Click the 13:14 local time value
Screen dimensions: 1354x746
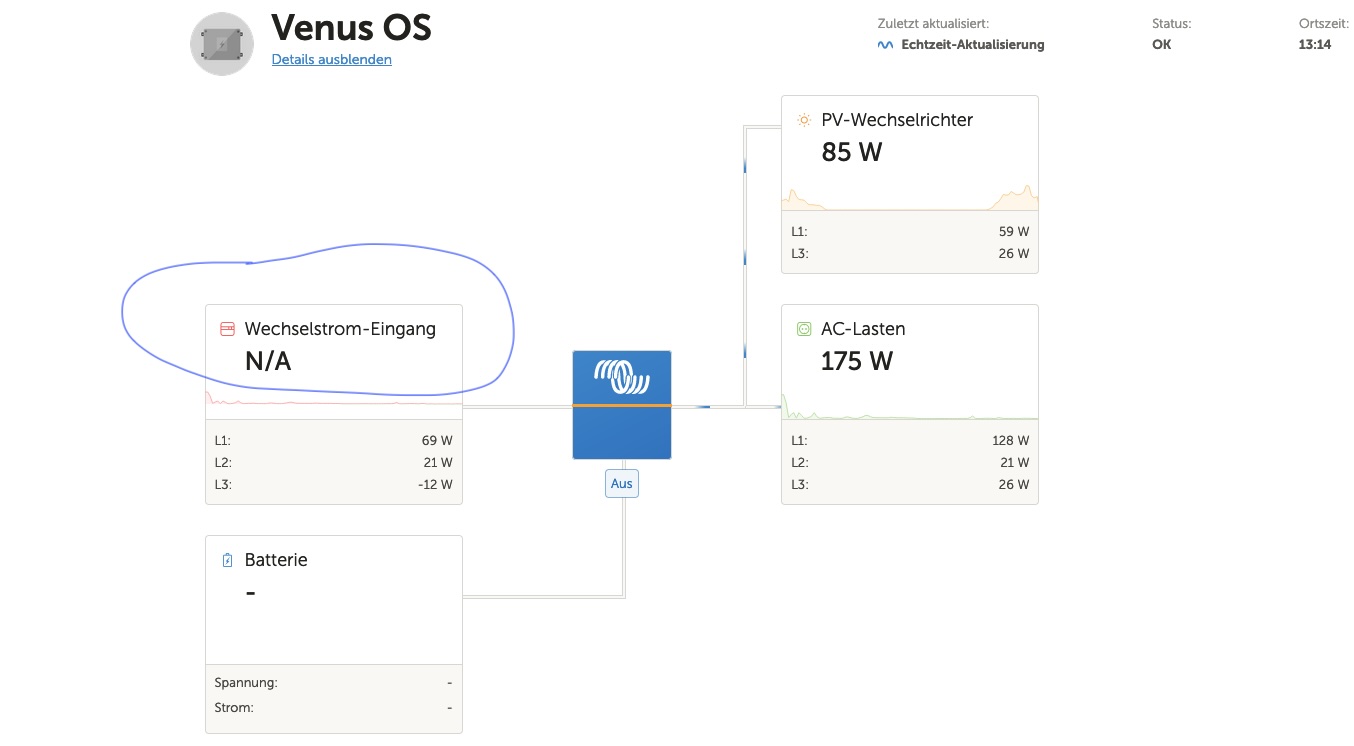pyautogui.click(x=1315, y=45)
